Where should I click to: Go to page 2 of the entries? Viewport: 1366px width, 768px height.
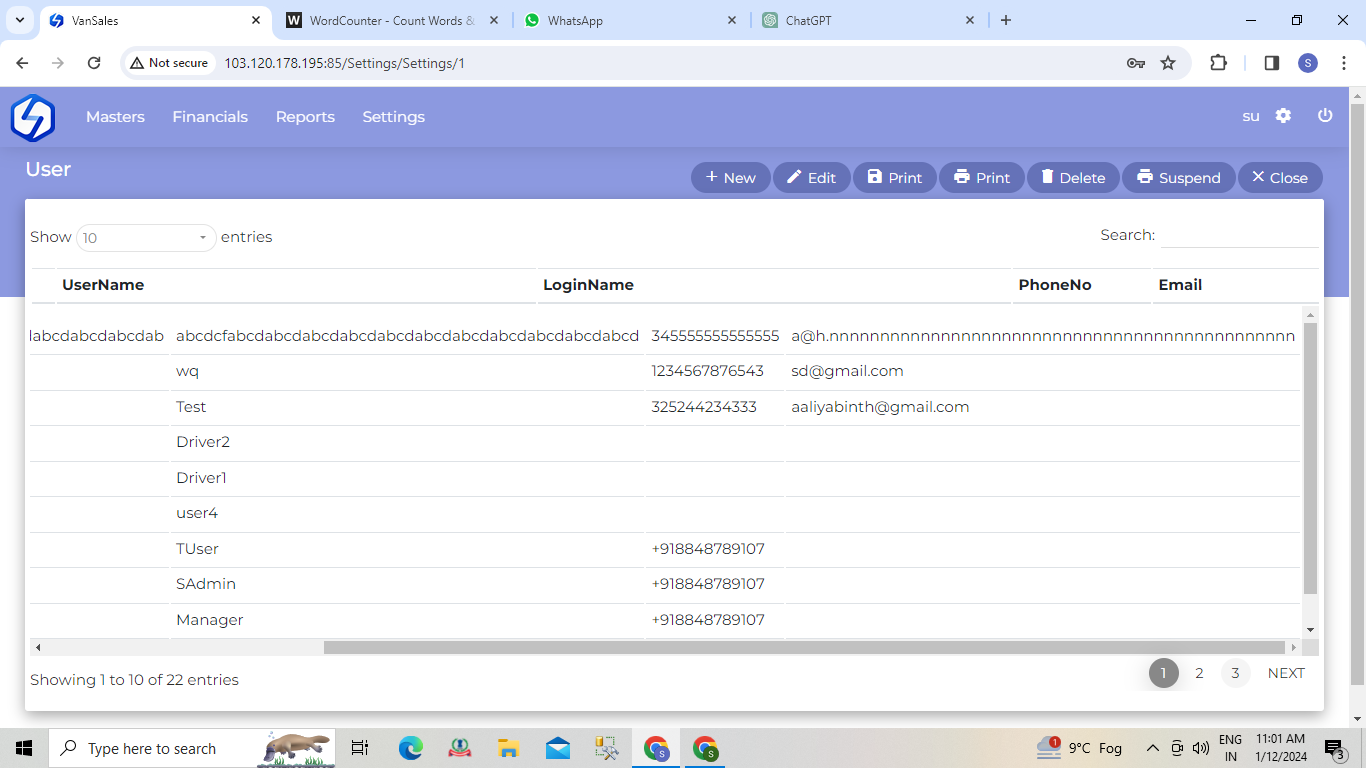coord(1199,673)
